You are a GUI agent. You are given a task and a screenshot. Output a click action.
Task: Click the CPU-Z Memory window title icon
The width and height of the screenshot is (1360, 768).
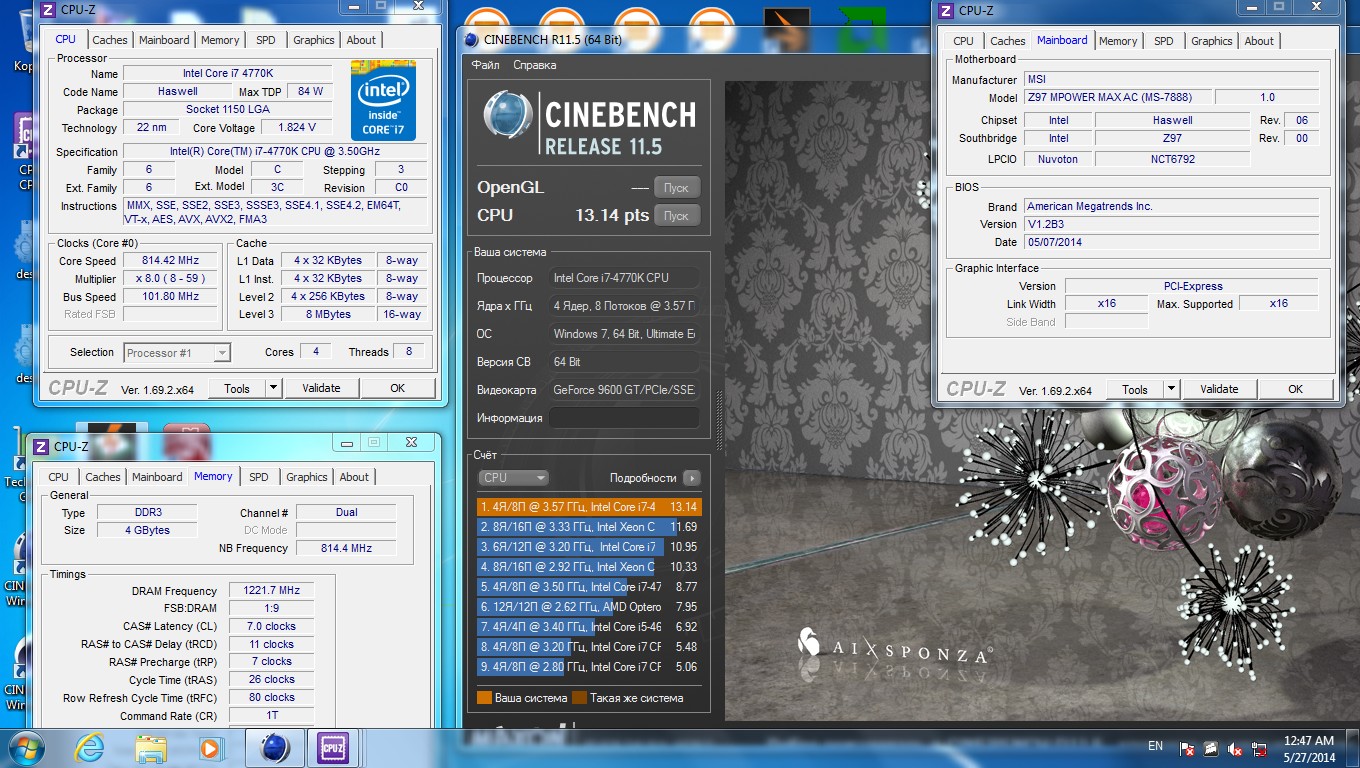coord(40,446)
